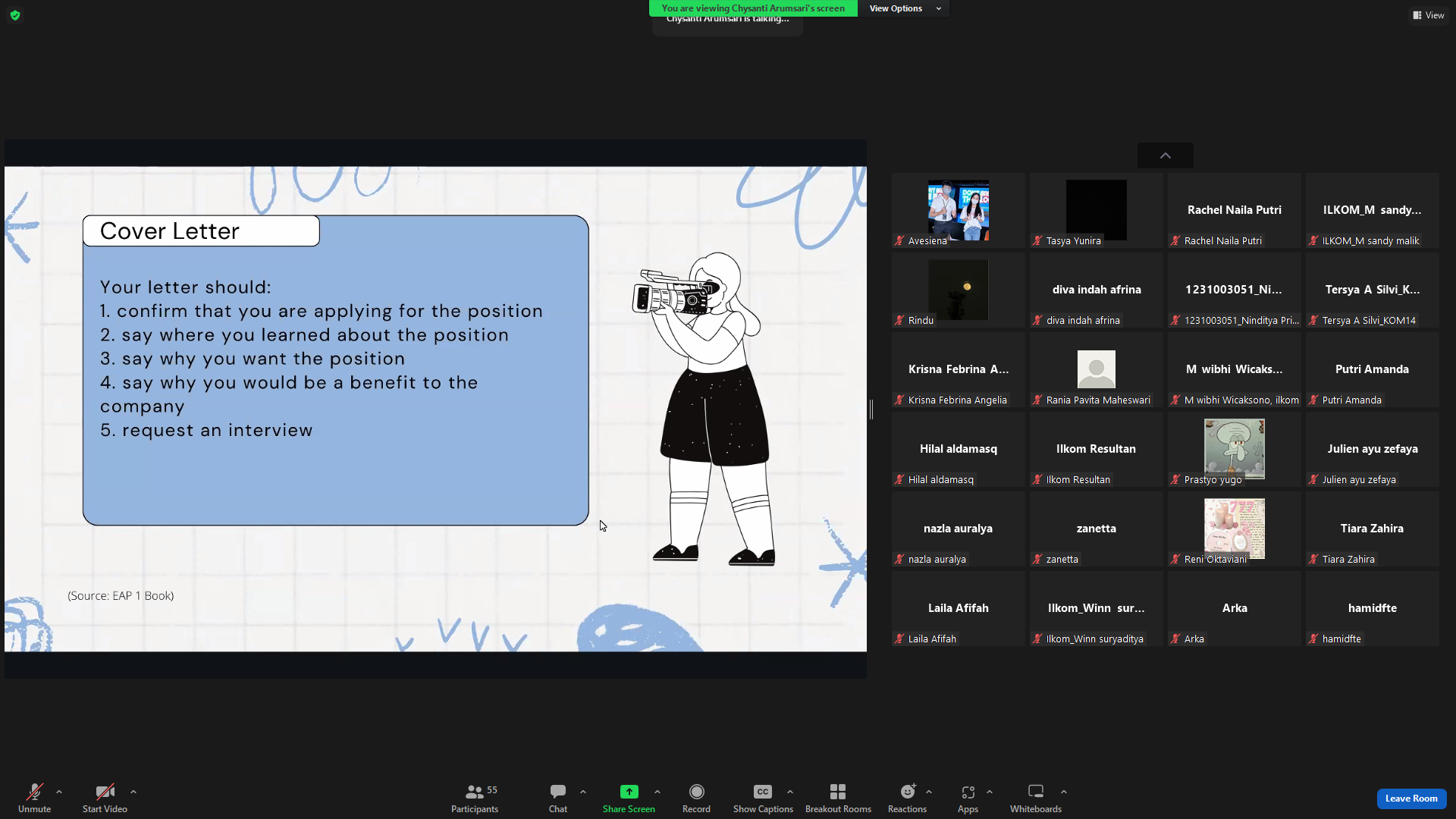Click the Leave Room button

pyautogui.click(x=1411, y=799)
